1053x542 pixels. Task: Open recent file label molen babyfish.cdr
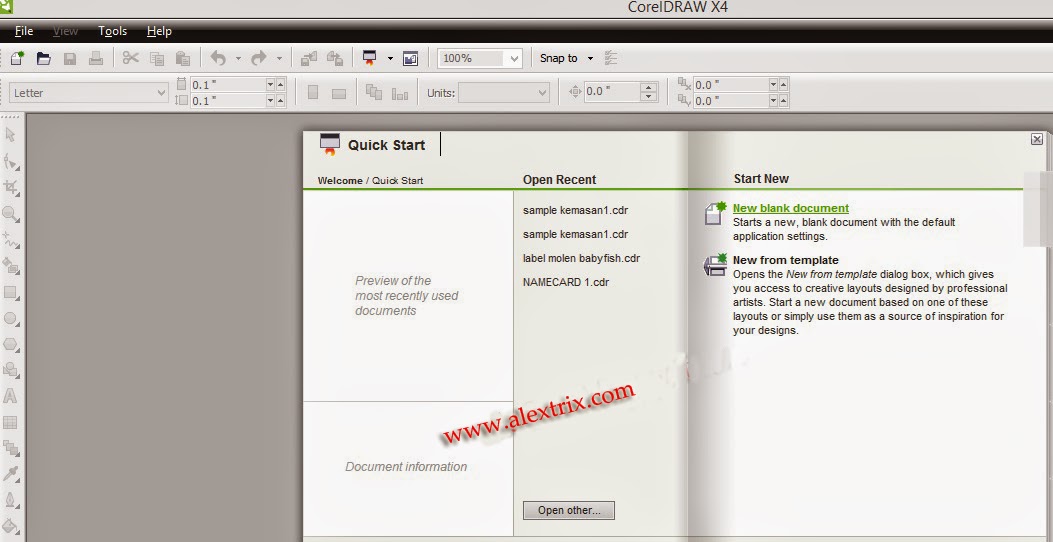pyautogui.click(x=582, y=258)
